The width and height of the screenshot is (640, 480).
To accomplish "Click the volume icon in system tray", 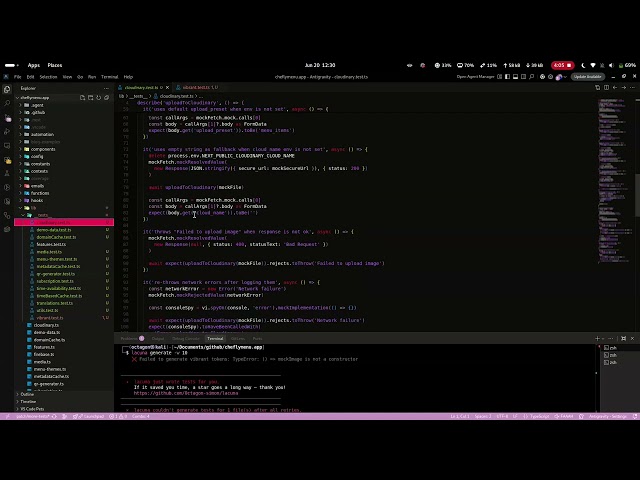I will (x=611, y=65).
